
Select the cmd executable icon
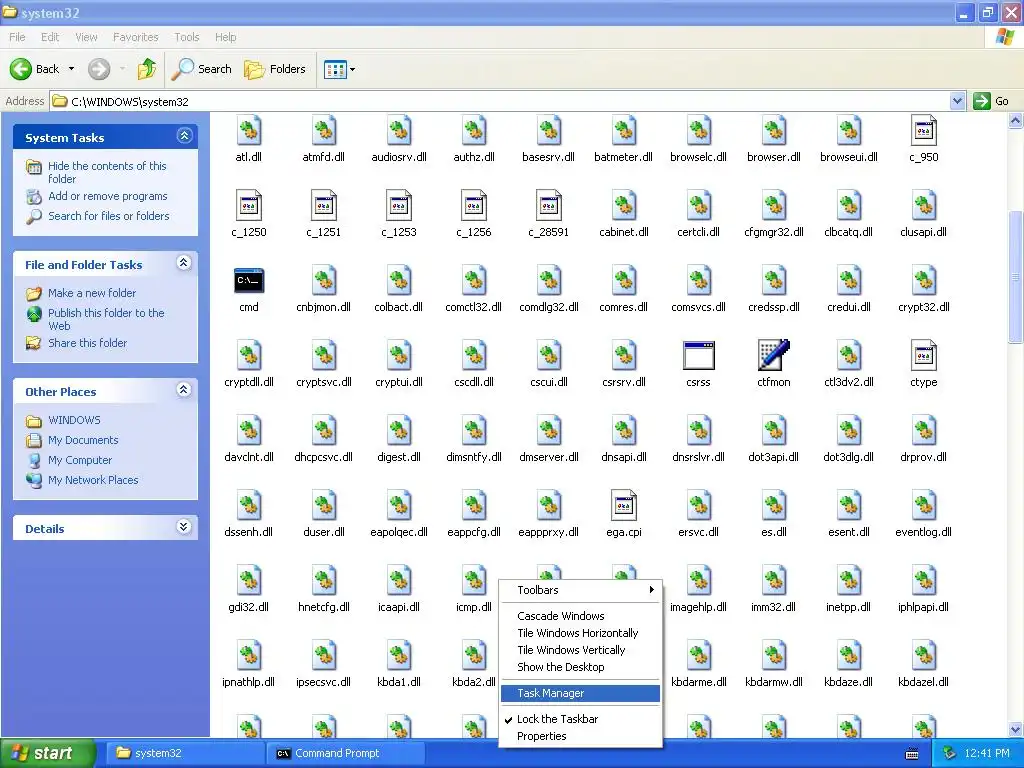tap(249, 281)
